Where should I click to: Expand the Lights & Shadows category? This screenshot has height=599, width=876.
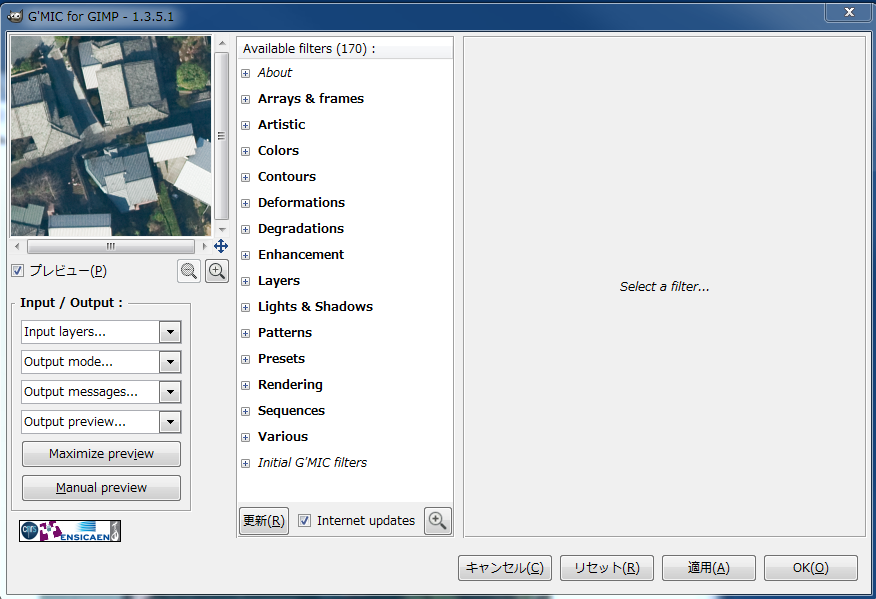245,307
